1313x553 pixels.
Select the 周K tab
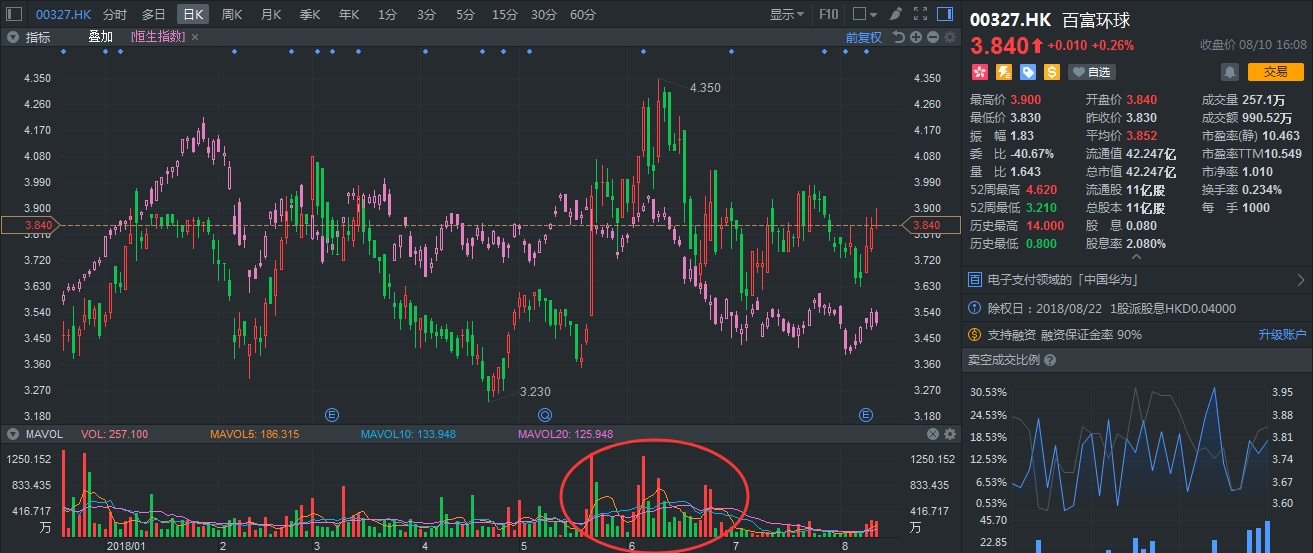click(232, 14)
